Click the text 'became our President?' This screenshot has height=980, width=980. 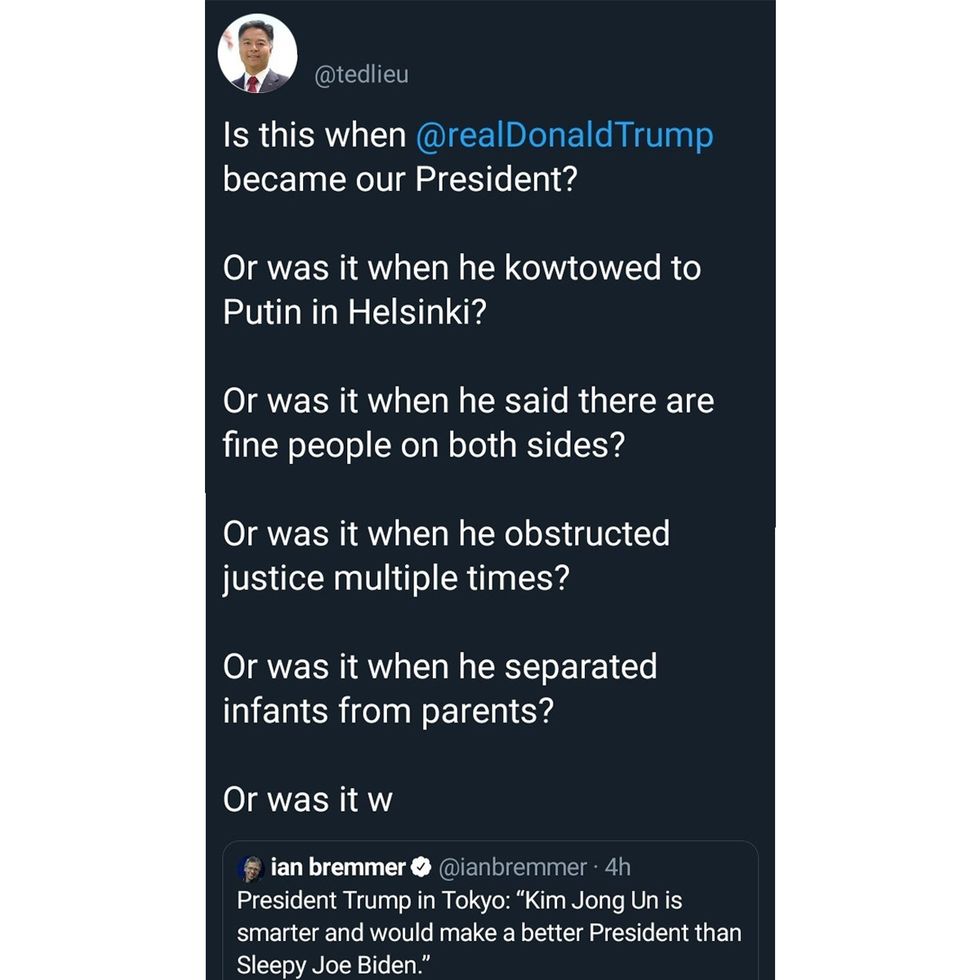[401, 180]
